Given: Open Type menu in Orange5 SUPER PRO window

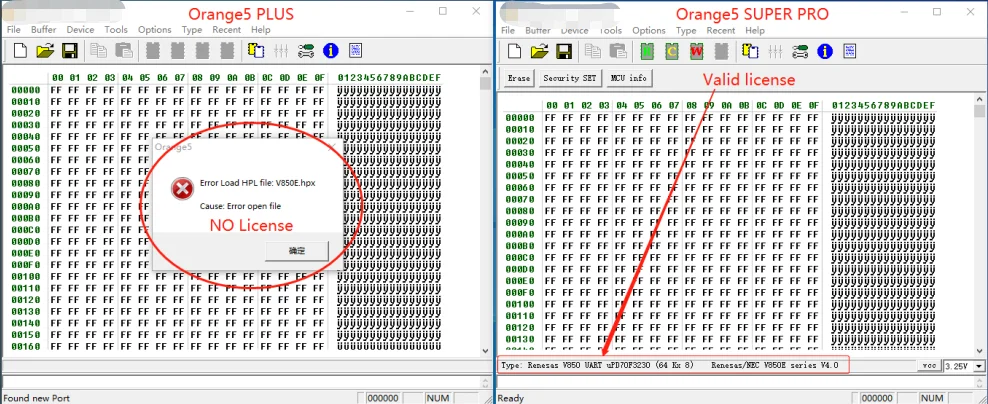Looking at the screenshot, I should tap(686, 30).
